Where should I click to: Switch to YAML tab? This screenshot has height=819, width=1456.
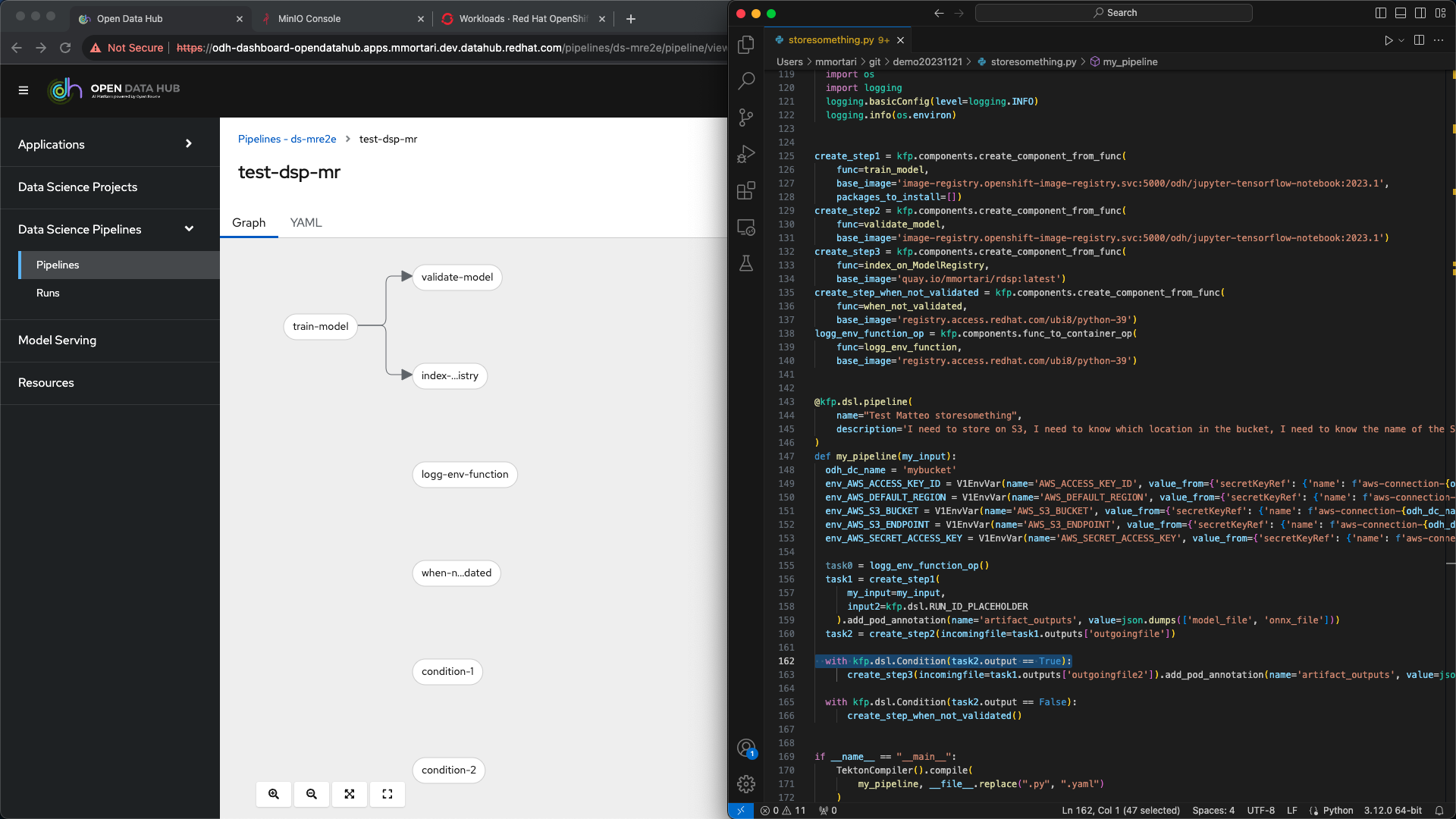(x=306, y=222)
